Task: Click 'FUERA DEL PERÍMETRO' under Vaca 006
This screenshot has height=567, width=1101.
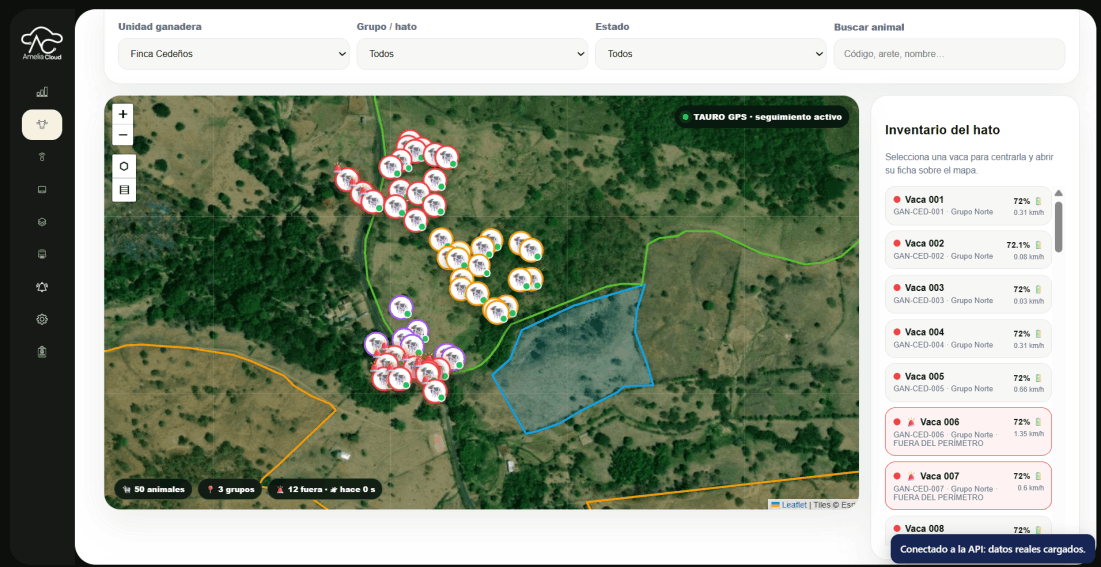Action: 938,443
